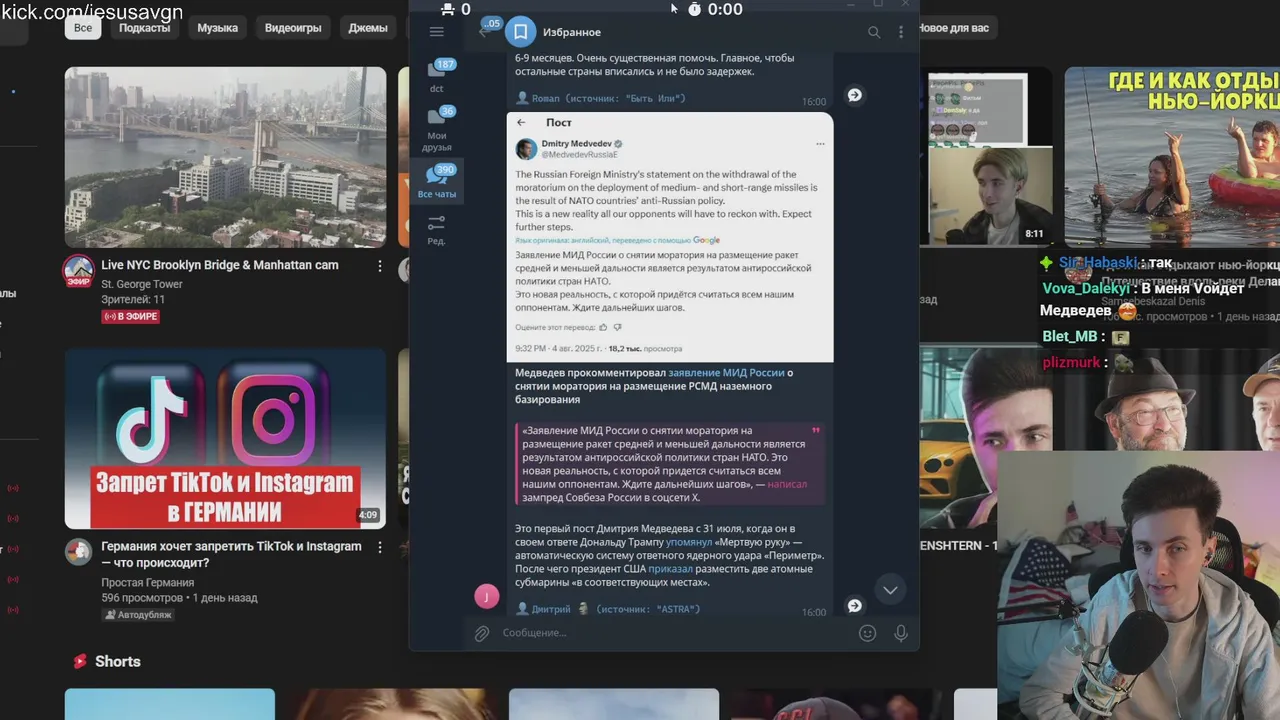Image resolution: width=1280 pixels, height=720 pixels.
Task: Open Ред. folder edit settings
Action: click(x=436, y=229)
